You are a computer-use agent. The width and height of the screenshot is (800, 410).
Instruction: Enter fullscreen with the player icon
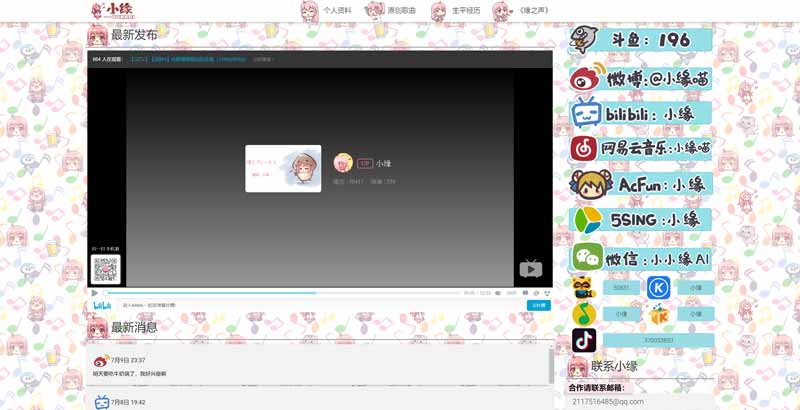pyautogui.click(x=547, y=293)
